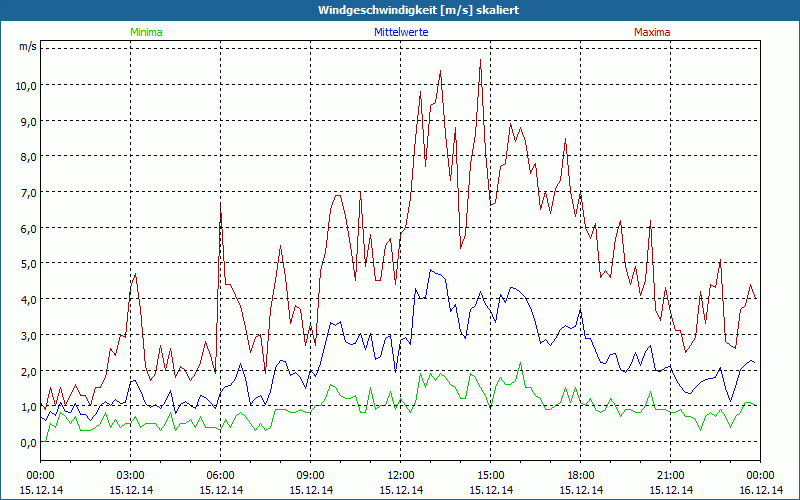Click the 0,0 y-axis value
800x500 pixels.
pyautogui.click(x=29, y=443)
